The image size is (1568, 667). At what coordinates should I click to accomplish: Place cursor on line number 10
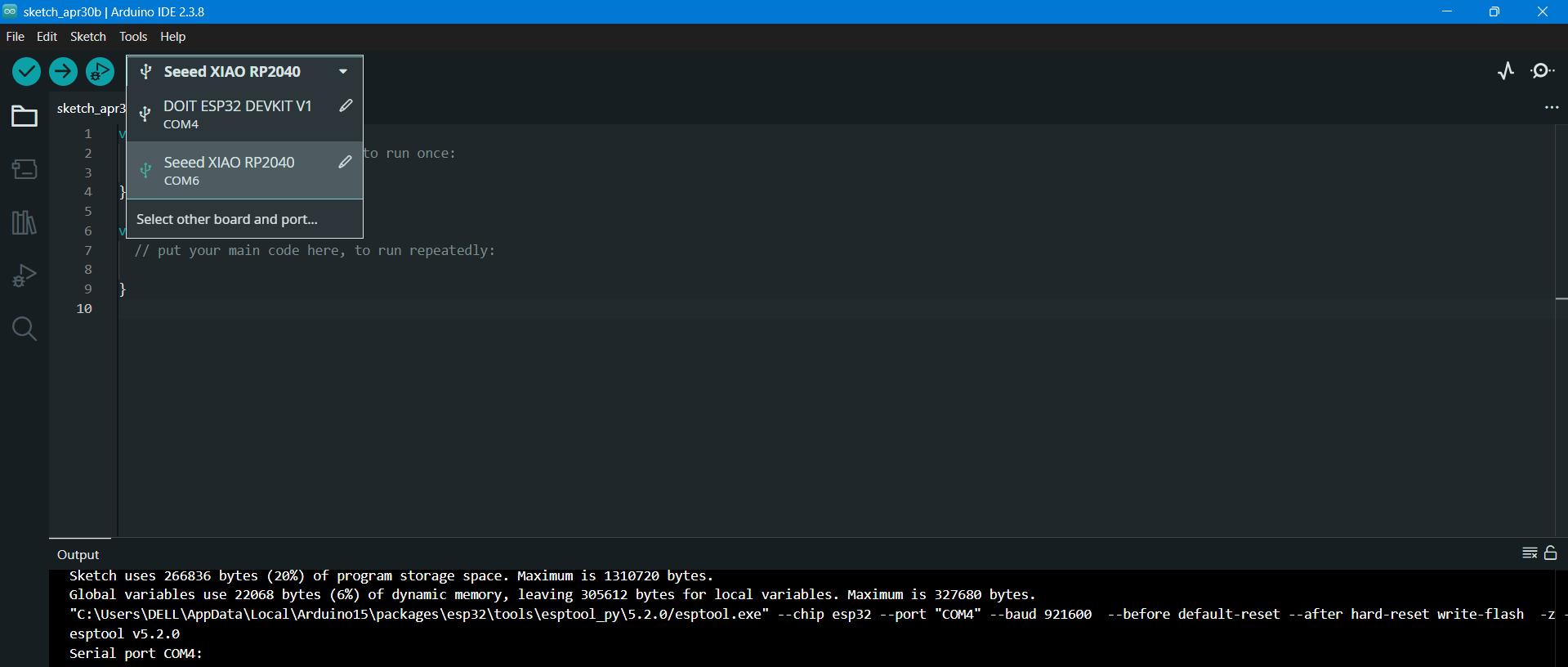pyautogui.click(x=84, y=308)
